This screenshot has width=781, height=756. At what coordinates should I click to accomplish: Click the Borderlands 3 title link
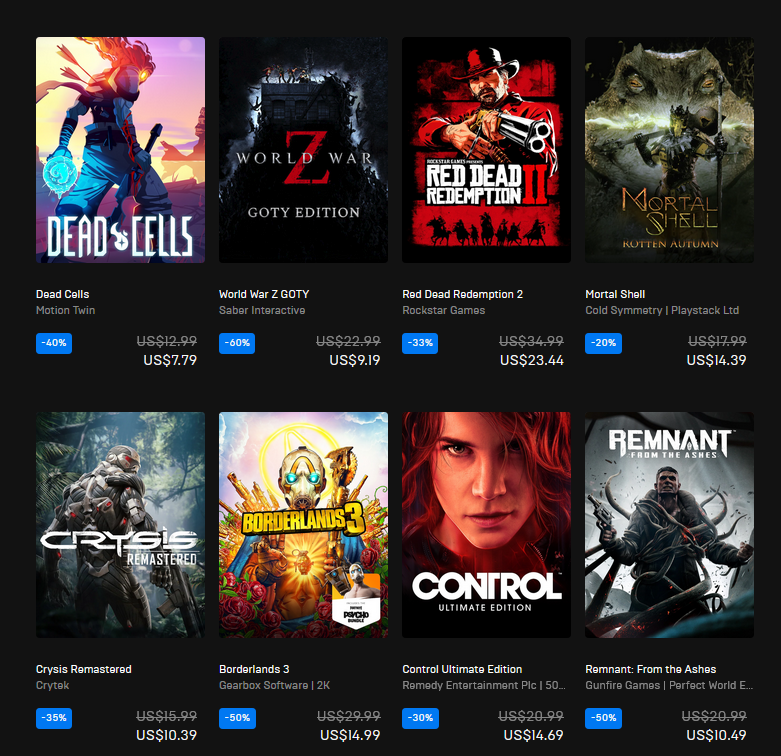click(x=254, y=669)
